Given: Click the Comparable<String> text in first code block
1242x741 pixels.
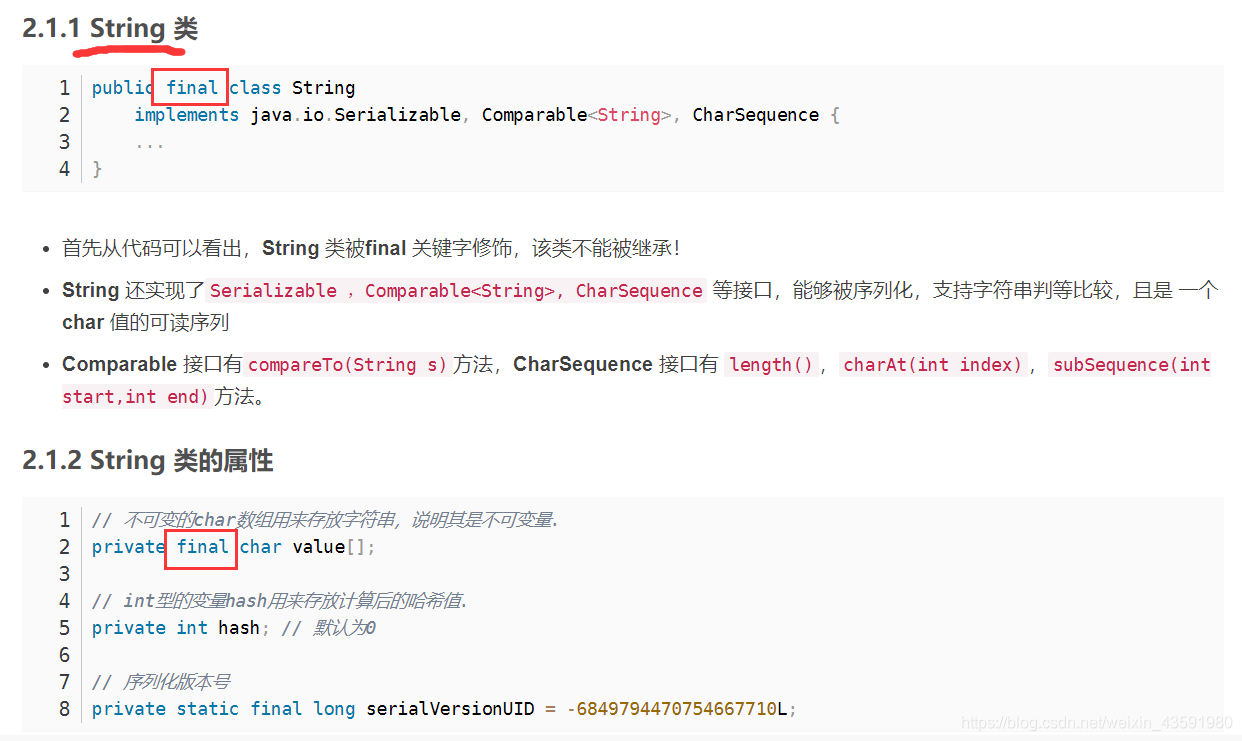Looking at the screenshot, I should tap(576, 115).
